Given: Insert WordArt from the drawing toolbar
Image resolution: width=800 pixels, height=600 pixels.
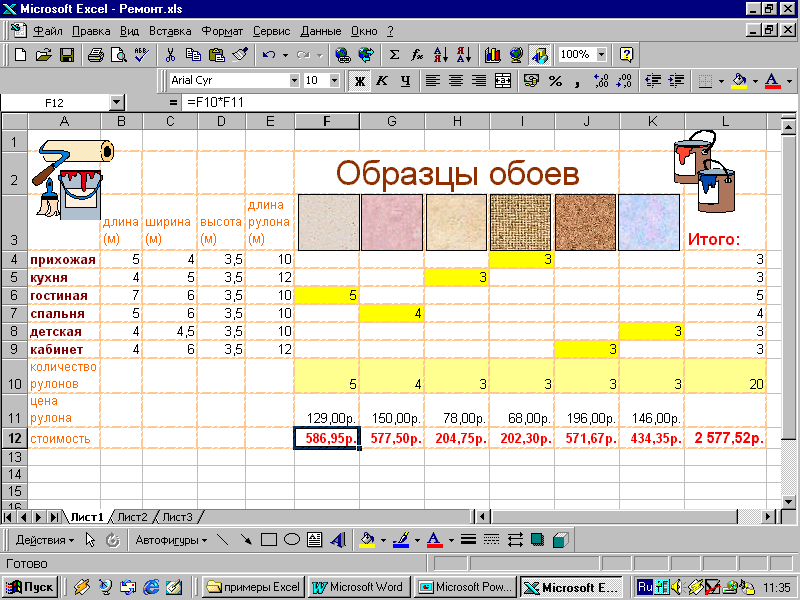Looking at the screenshot, I should (x=338, y=540).
